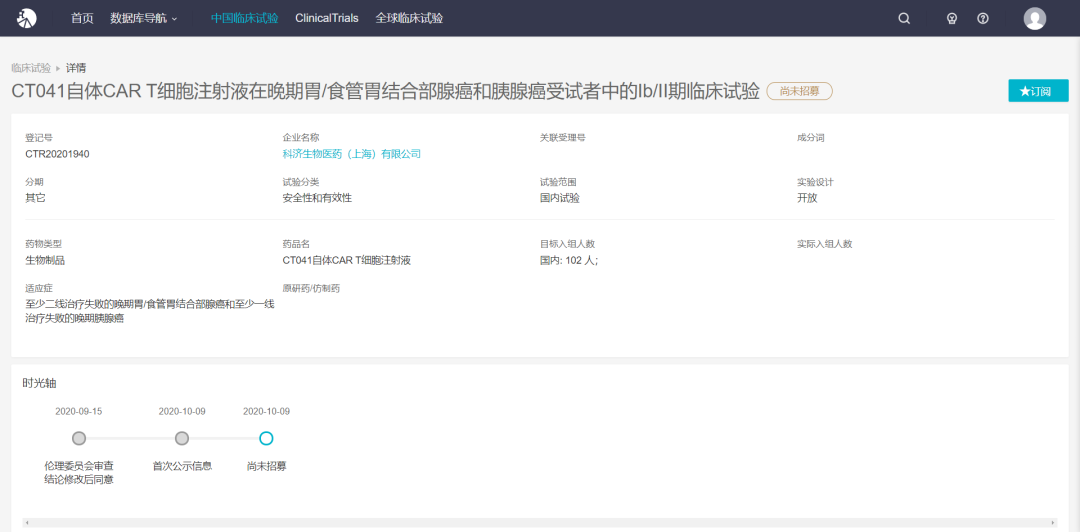The height and width of the screenshot is (532, 1080).
Task: Click the registration number CTR20201940
Action: coord(57,154)
